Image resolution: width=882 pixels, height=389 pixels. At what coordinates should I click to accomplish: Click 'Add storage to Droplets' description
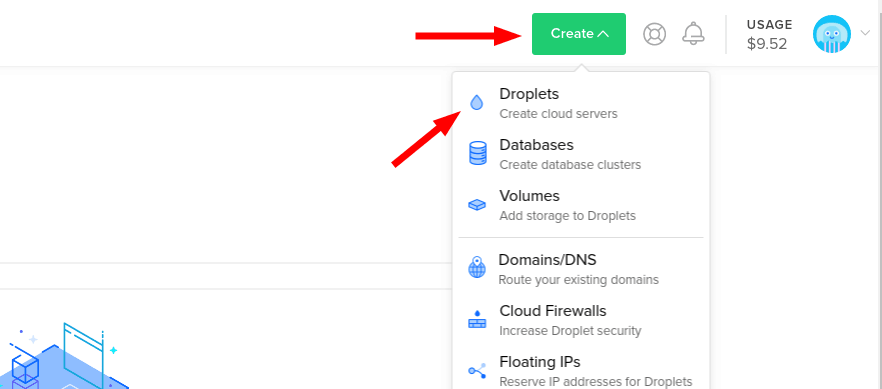point(568,216)
